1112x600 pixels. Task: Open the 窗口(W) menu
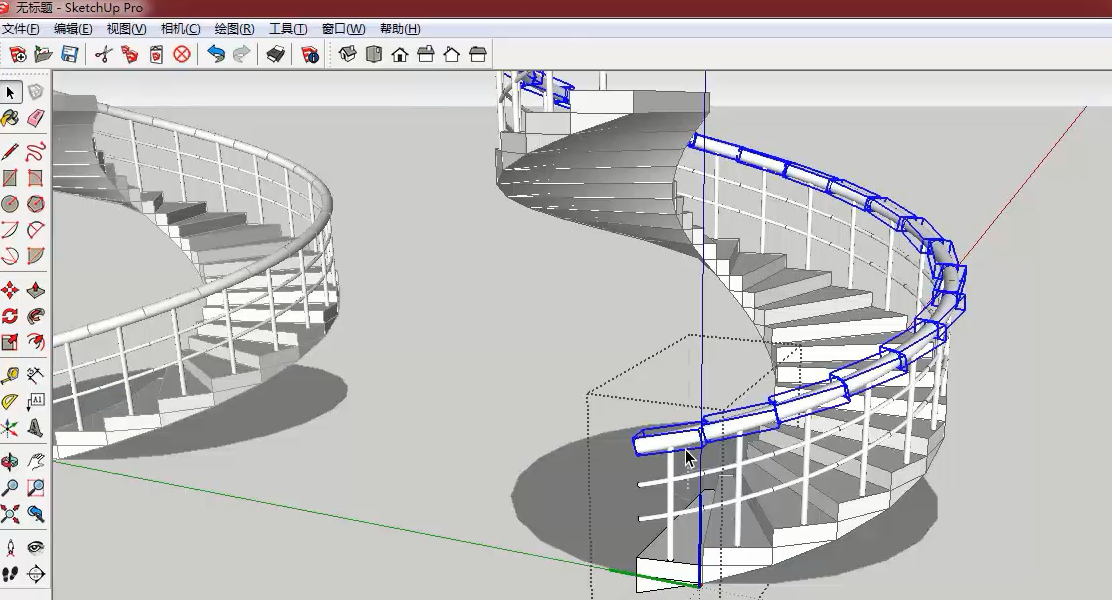pos(343,29)
